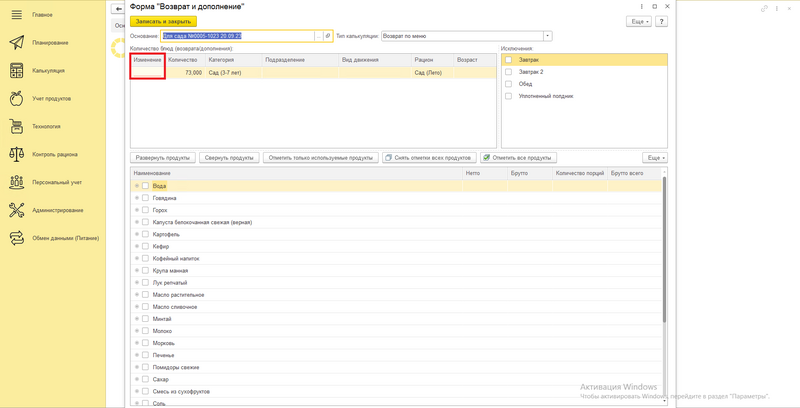This screenshot has height=408, width=800.
Task: Tick the Завтрак exclusion checkbox
Action: [x=509, y=60]
